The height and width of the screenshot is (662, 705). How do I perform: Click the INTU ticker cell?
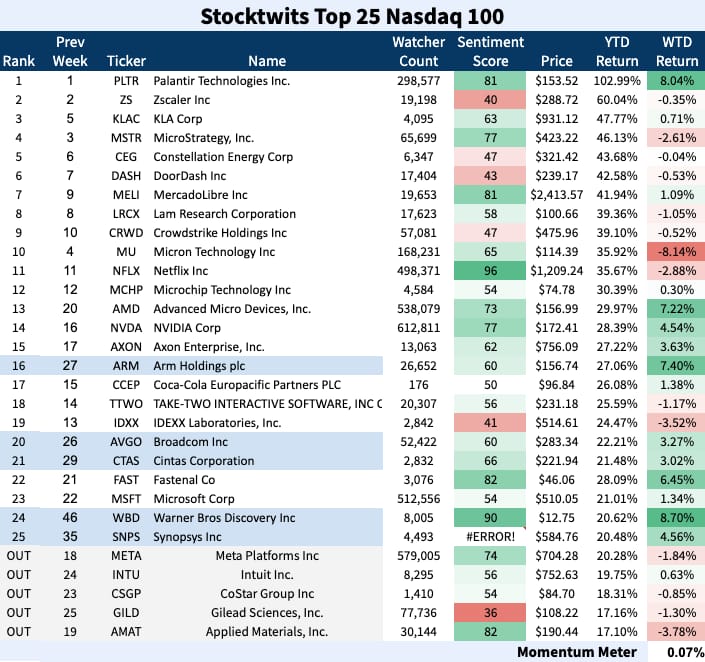(x=126, y=575)
